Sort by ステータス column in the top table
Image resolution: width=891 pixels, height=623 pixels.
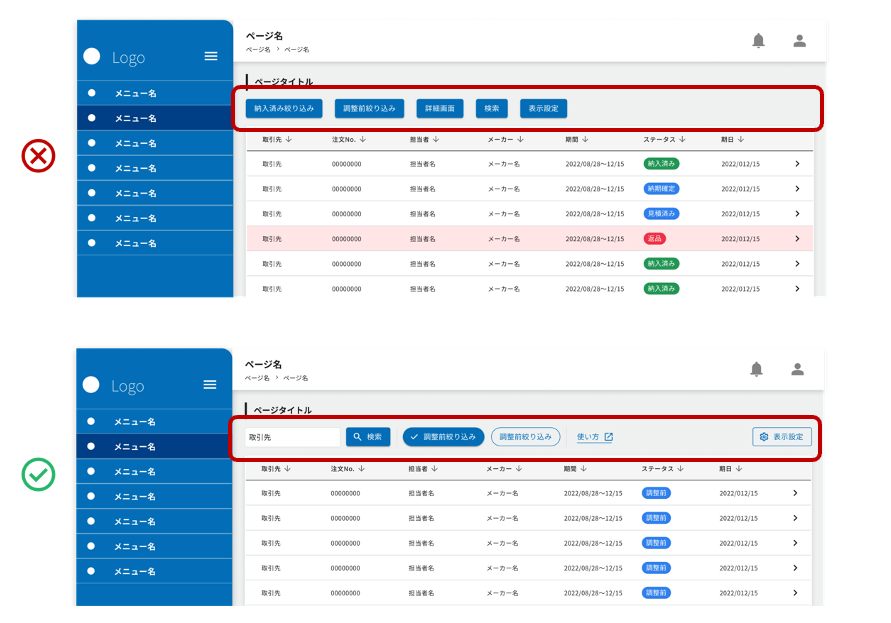pyautogui.click(x=665, y=139)
